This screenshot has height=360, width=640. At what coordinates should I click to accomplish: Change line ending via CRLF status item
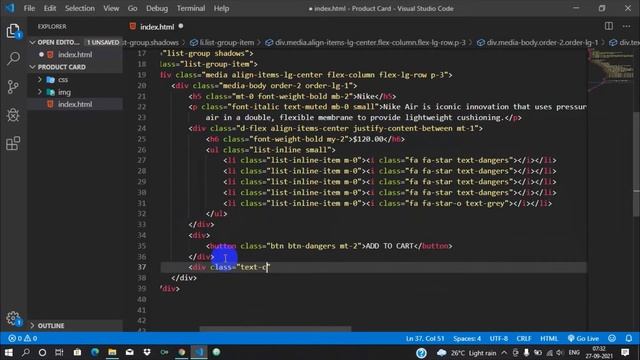524,338
